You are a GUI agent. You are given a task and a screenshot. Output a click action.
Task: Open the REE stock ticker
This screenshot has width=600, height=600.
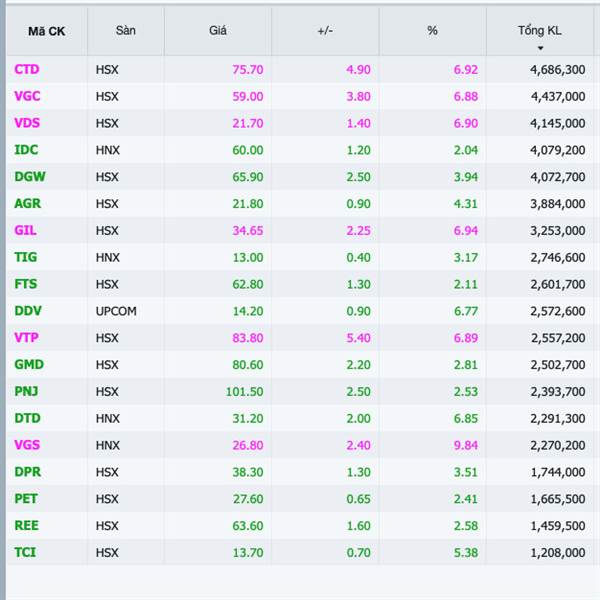[x=26, y=525]
